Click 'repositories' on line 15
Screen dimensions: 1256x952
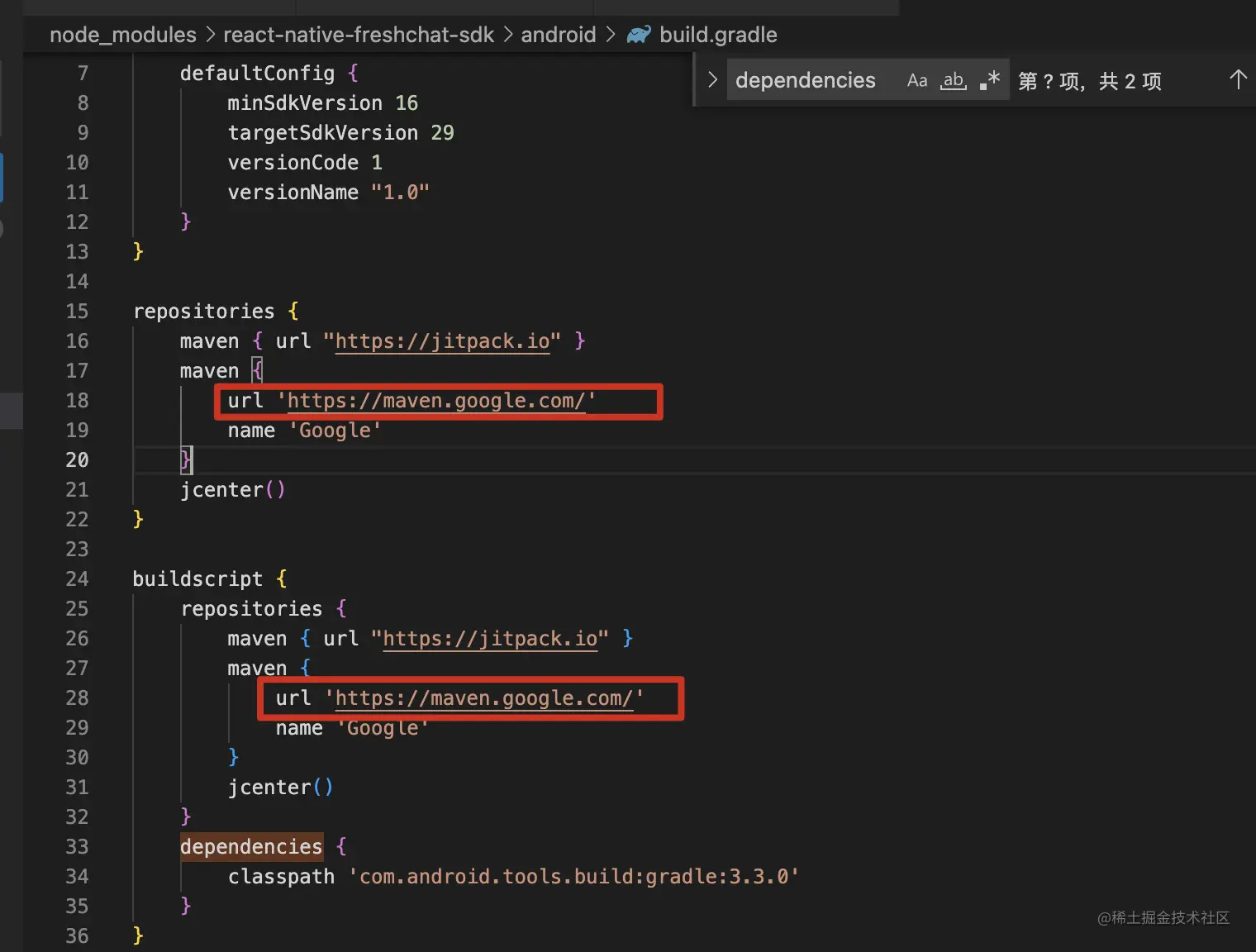point(204,312)
